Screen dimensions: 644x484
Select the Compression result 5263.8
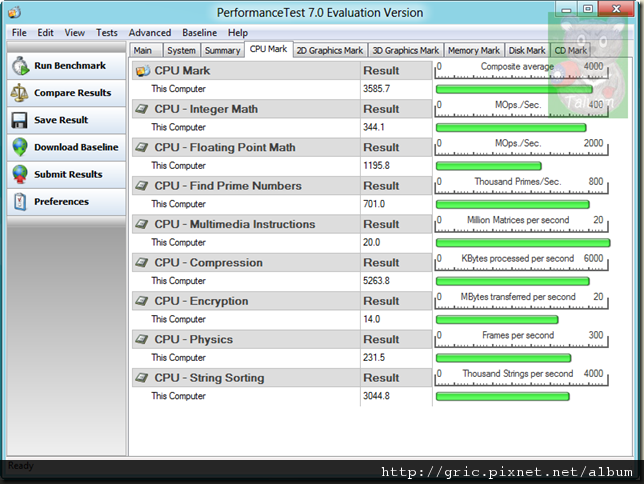tap(376, 281)
